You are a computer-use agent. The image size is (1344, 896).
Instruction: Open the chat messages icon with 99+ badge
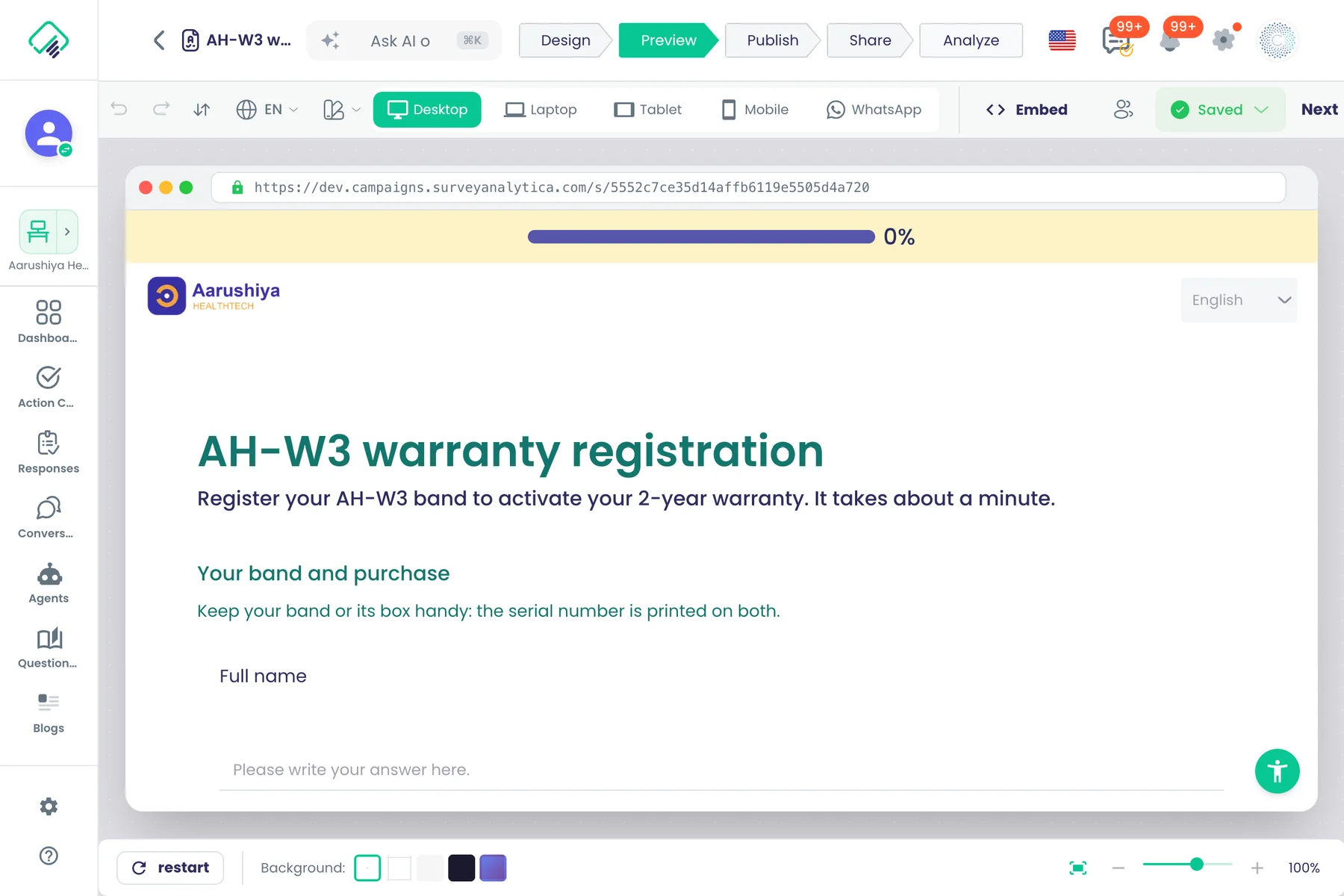[1117, 40]
